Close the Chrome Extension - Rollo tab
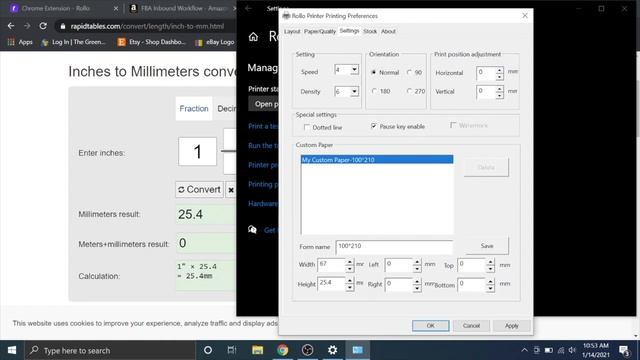 click(116, 8)
